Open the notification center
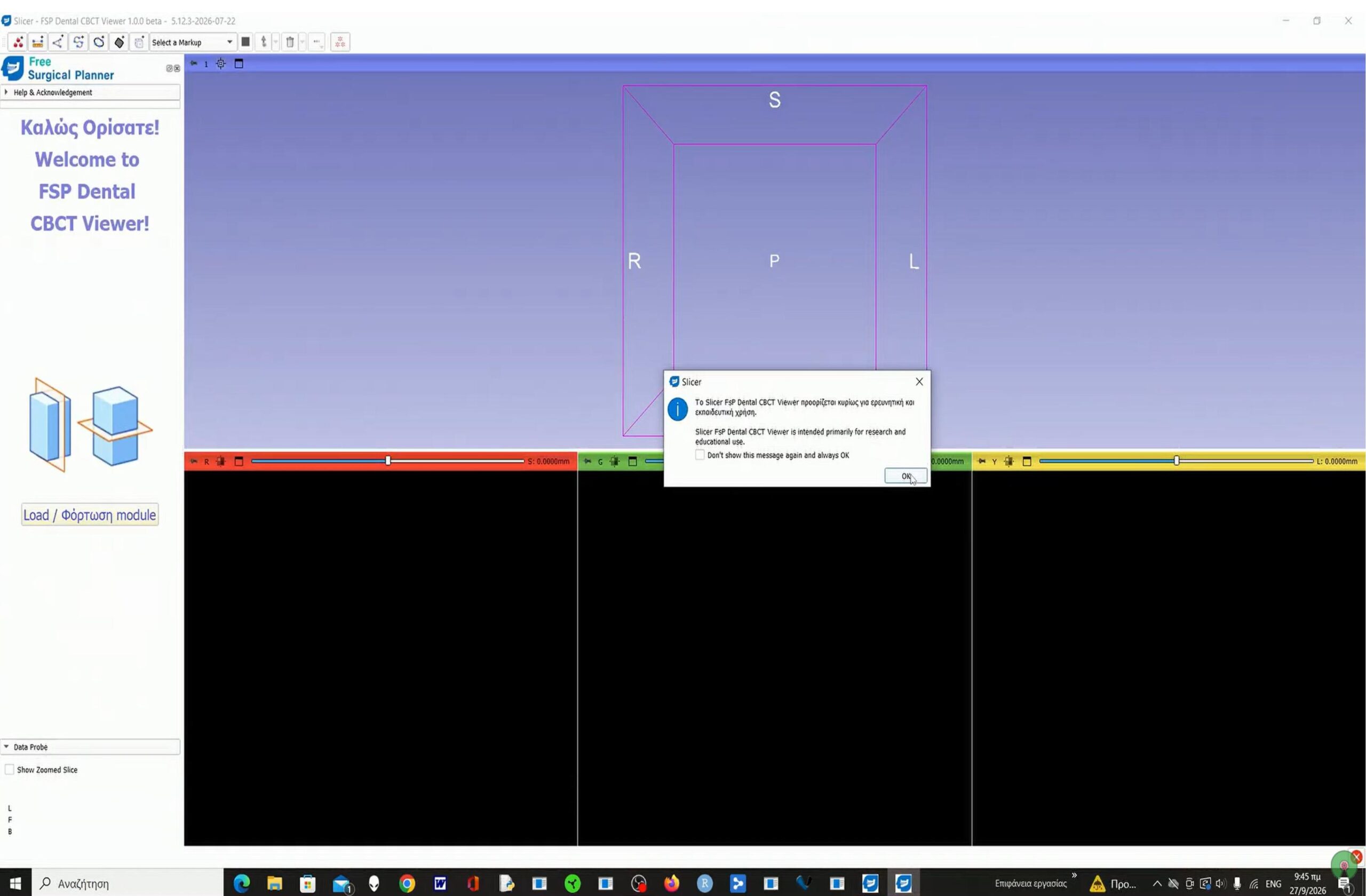The image size is (1366, 896). pyautogui.click(x=1345, y=883)
